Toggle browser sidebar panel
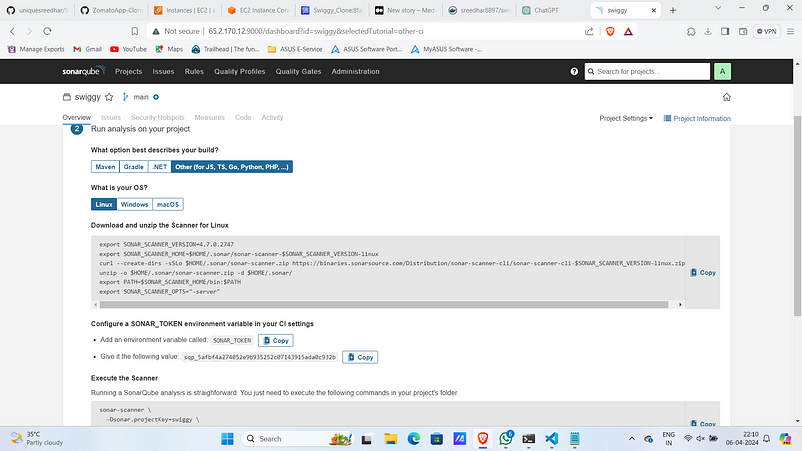This screenshot has width=802, height=451. [x=725, y=31]
